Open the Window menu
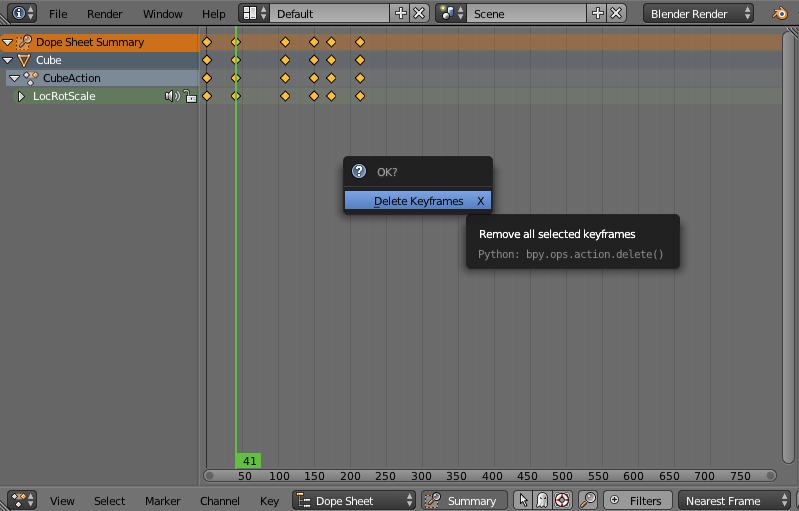 [x=163, y=14]
